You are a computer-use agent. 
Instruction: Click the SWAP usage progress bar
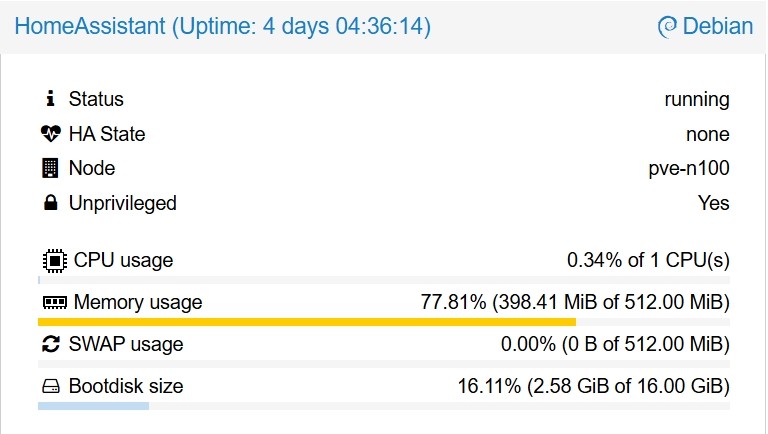(x=384, y=364)
